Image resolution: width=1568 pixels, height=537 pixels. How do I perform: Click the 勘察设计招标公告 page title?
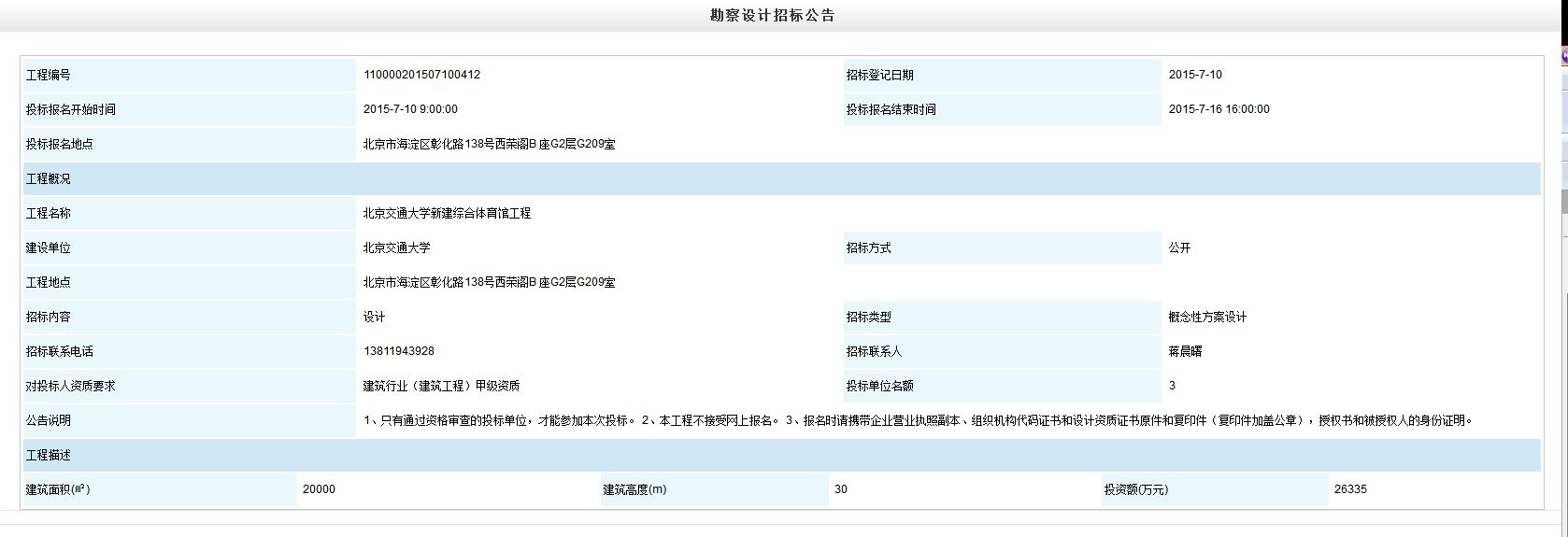(772, 15)
